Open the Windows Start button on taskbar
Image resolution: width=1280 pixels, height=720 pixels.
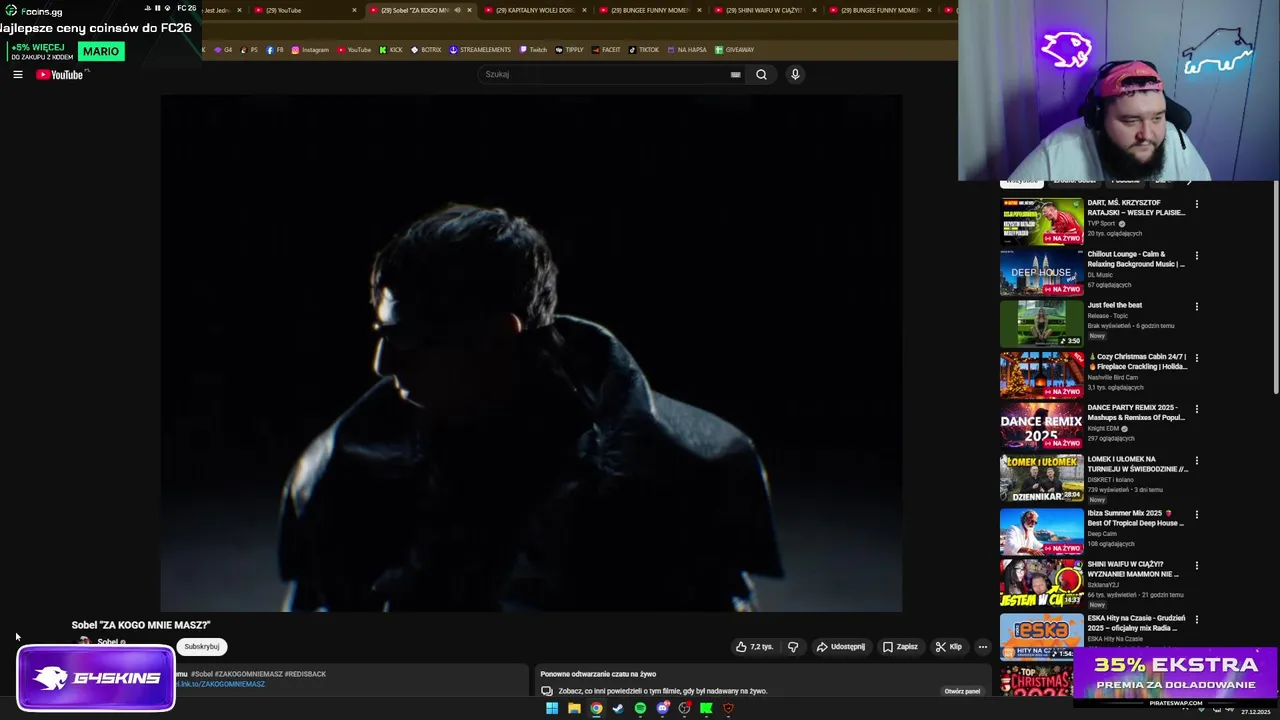pos(551,708)
